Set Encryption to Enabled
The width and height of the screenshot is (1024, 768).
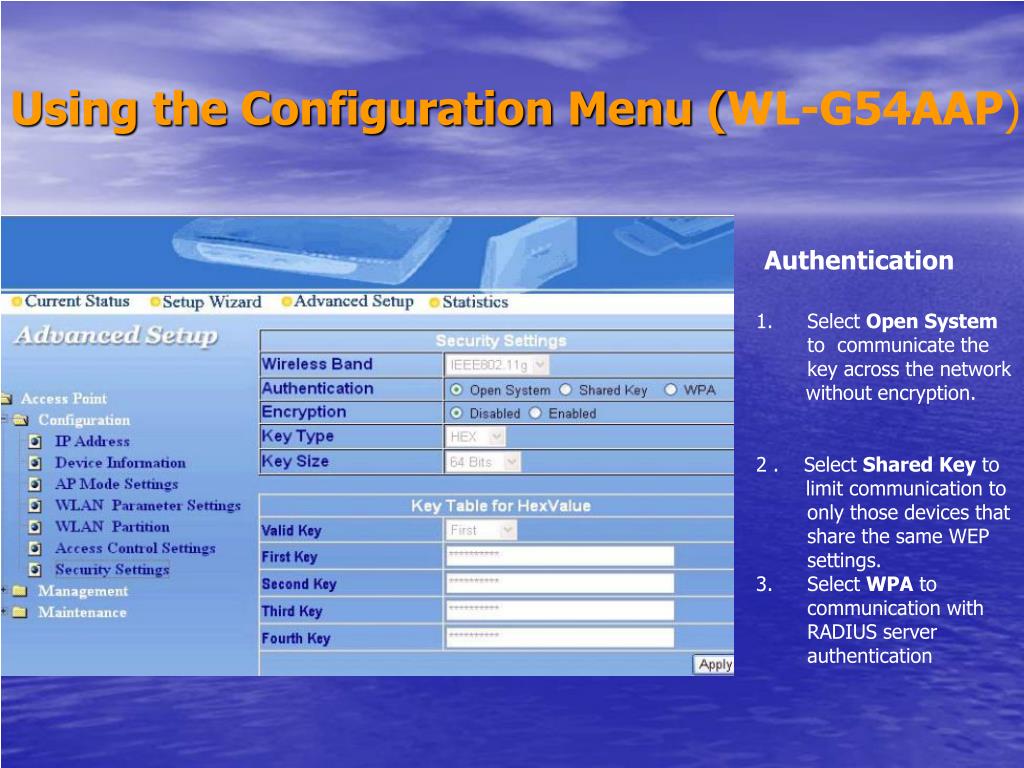pos(536,413)
